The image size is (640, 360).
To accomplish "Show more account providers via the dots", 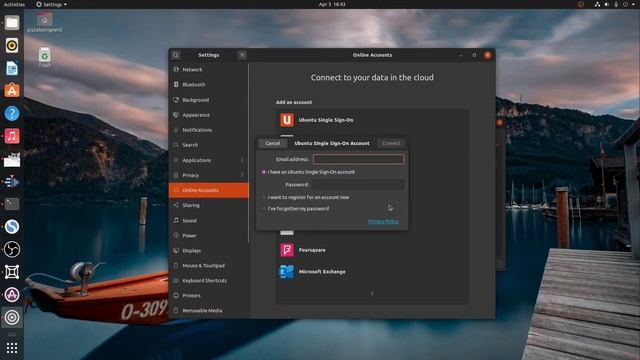I will [x=372, y=293].
